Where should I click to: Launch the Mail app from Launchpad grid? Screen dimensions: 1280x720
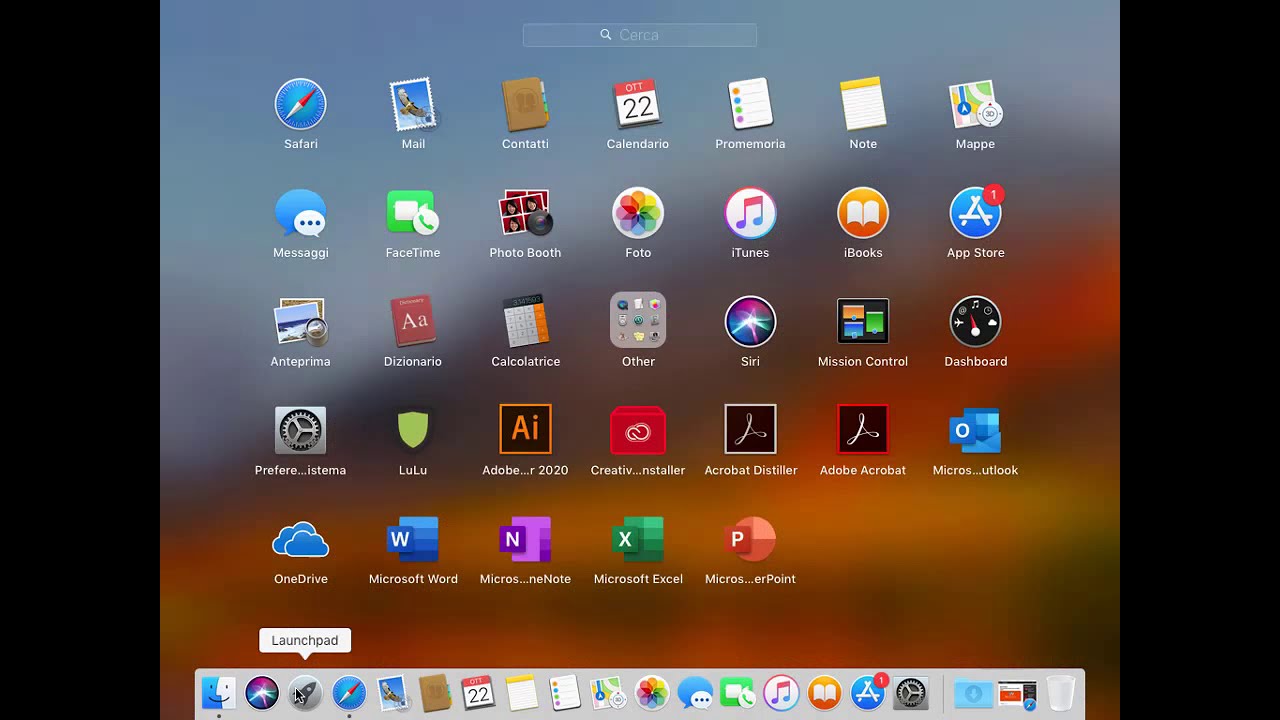tap(413, 105)
